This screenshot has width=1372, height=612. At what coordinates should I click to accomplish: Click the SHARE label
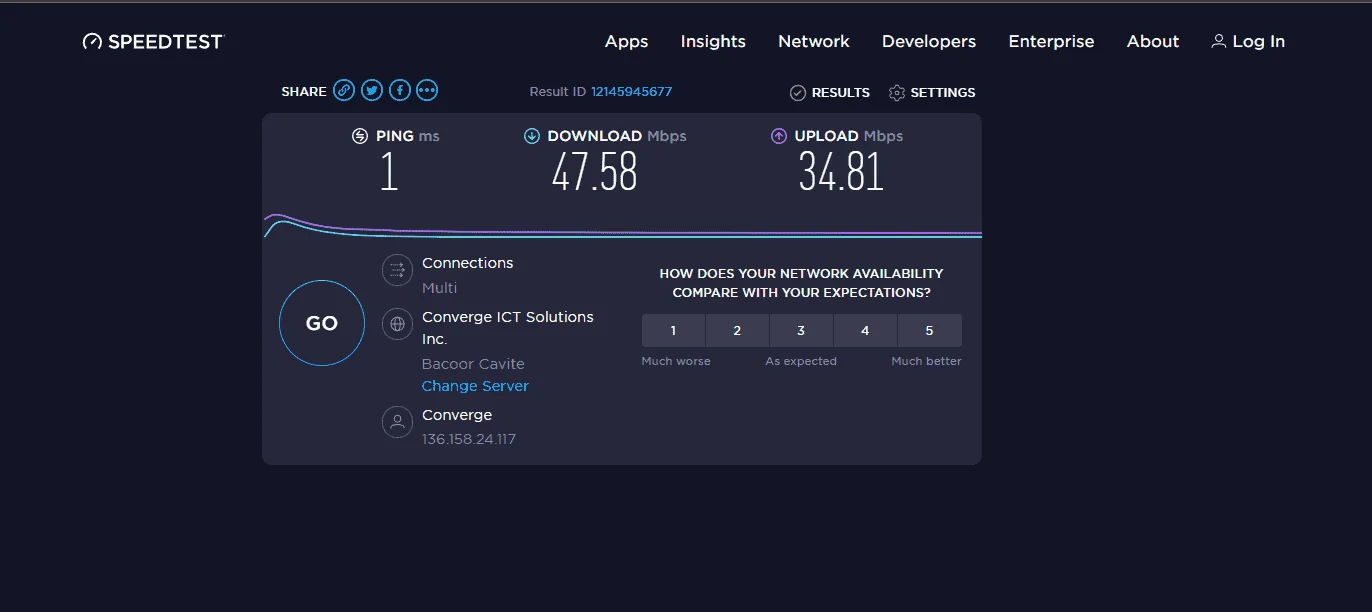click(x=304, y=91)
